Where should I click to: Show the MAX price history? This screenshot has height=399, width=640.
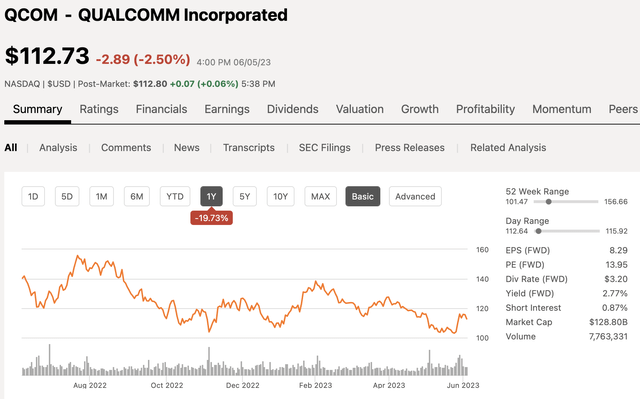tap(320, 196)
